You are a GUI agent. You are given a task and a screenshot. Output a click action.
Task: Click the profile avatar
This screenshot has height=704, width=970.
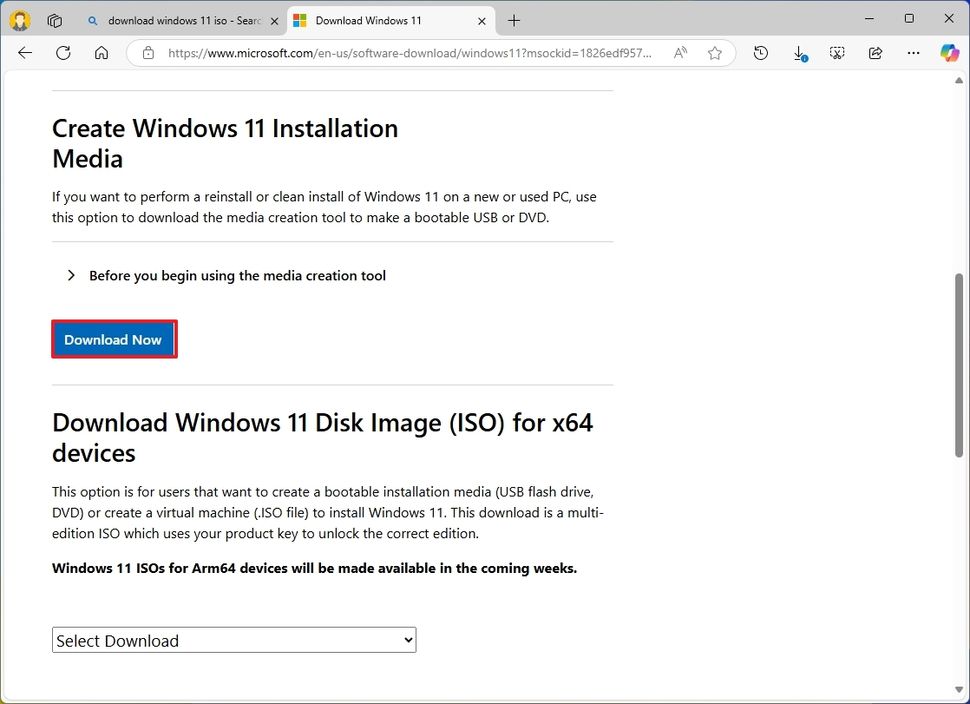click(19, 19)
